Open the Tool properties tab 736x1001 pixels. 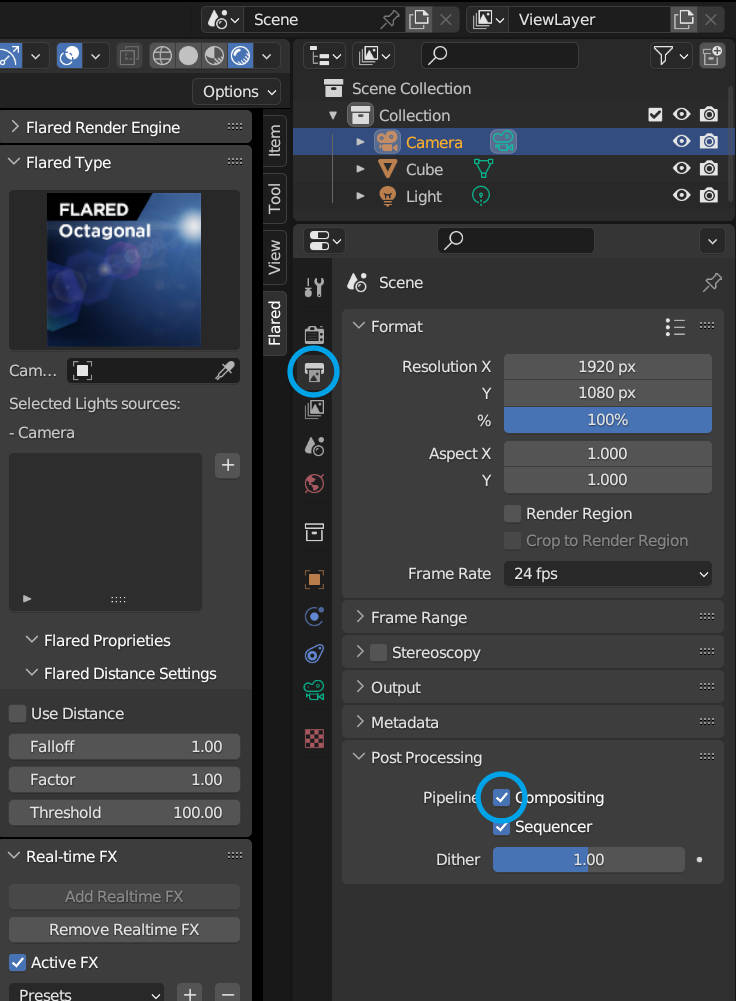(x=314, y=287)
